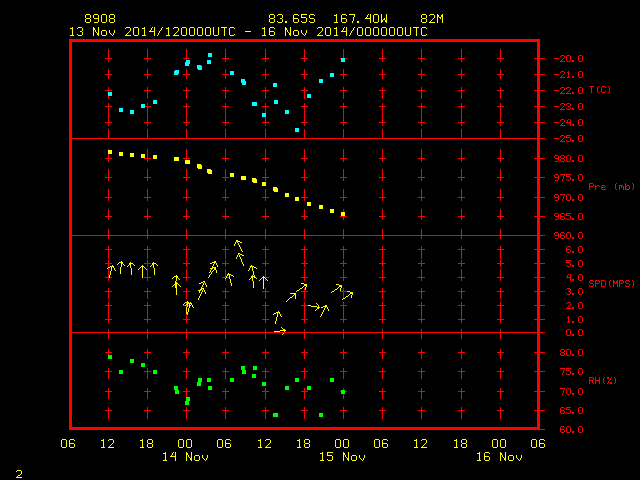Click the 167.40W longitude text
Viewport: 640px width, 480px height.
(x=360, y=19)
